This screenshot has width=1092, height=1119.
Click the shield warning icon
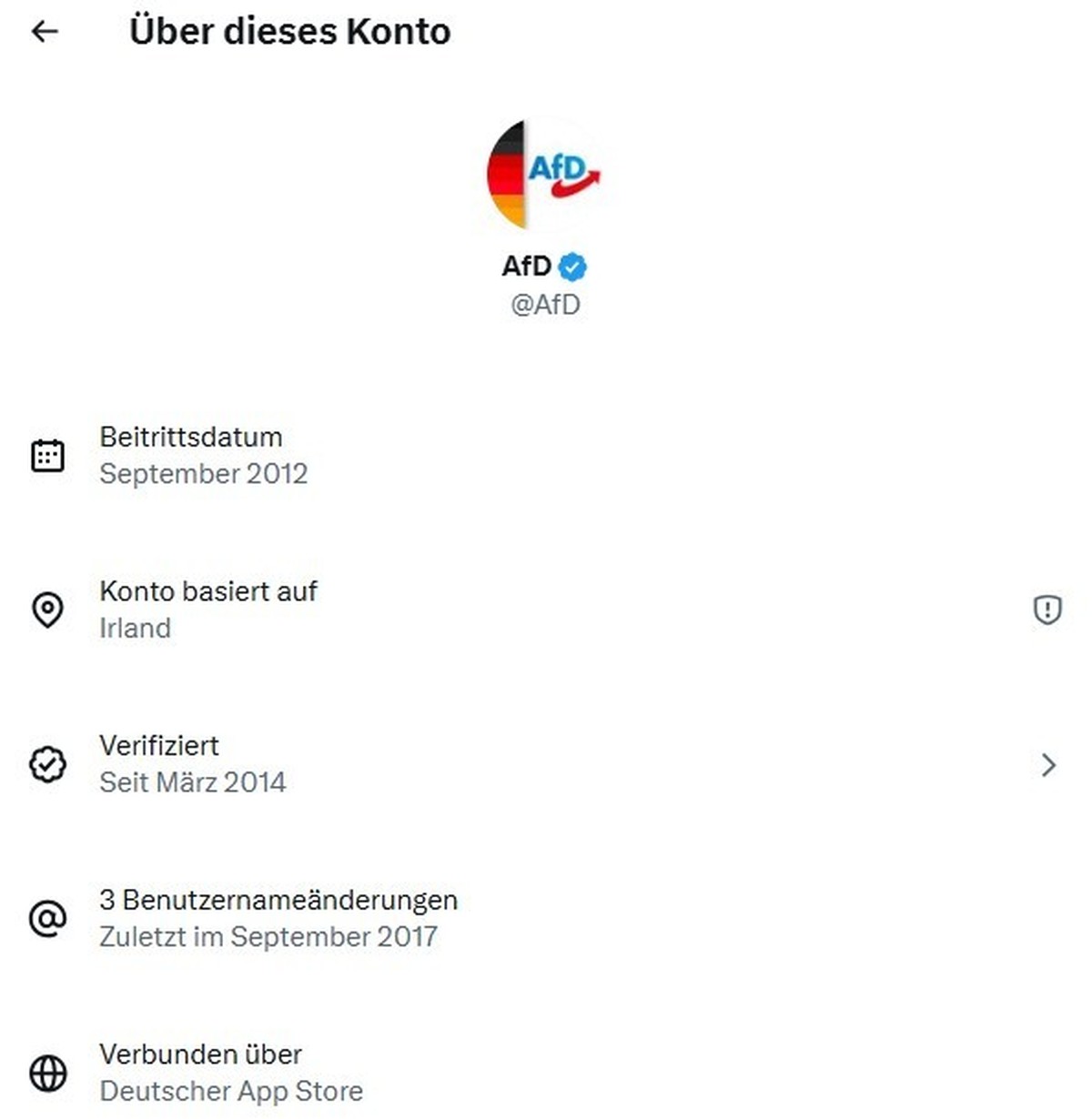[1047, 610]
